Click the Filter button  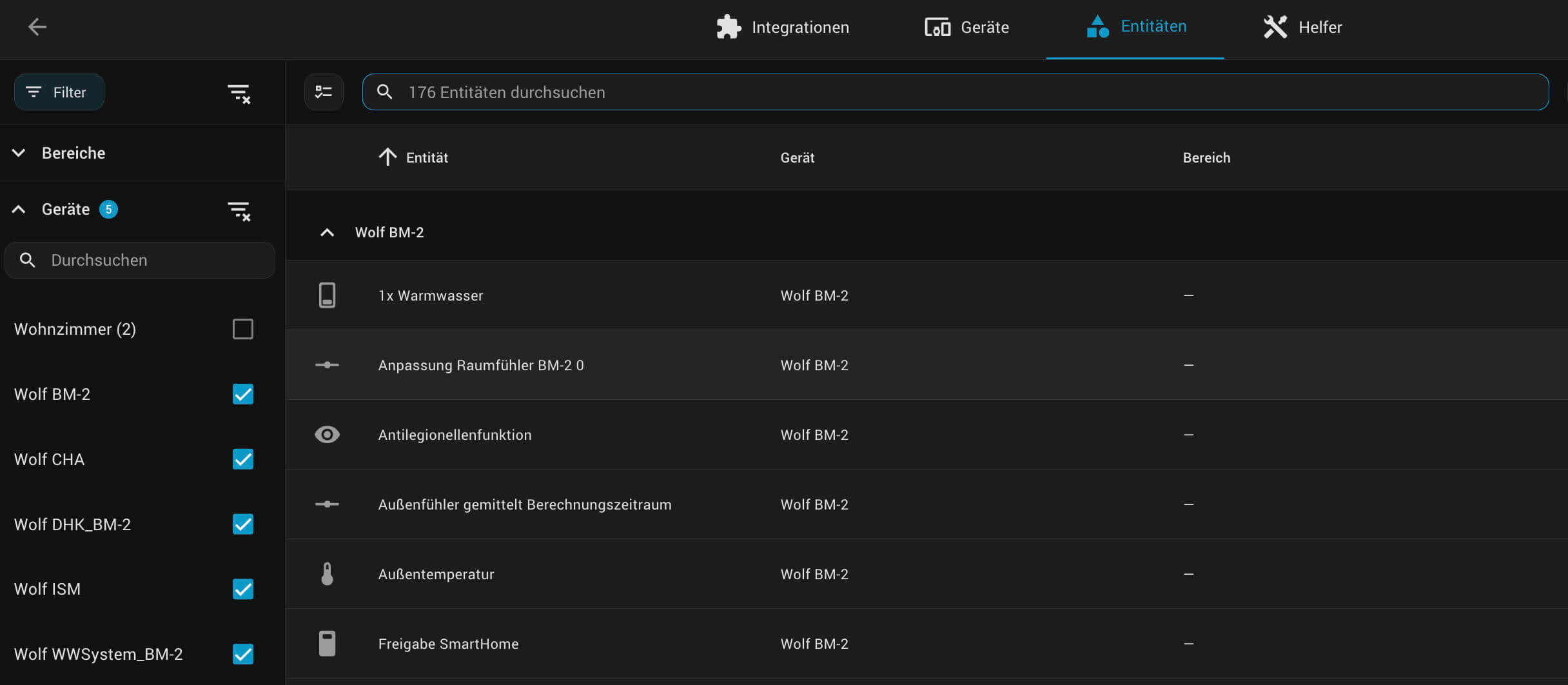coord(59,92)
